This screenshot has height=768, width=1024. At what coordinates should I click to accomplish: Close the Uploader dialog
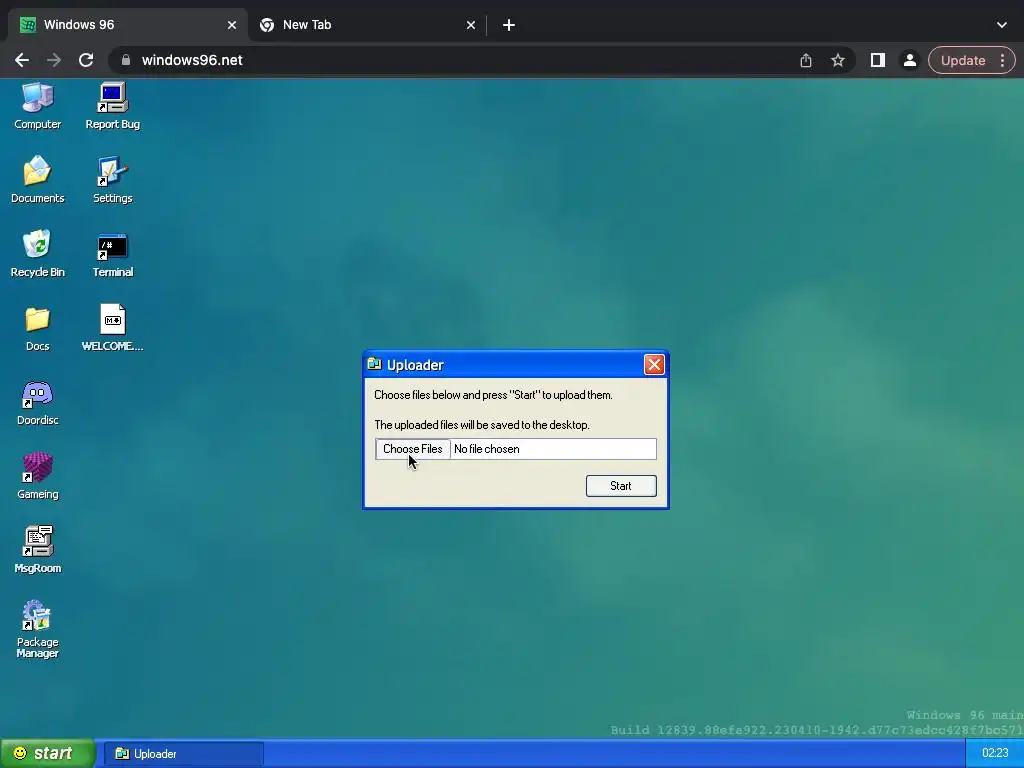[654, 364]
